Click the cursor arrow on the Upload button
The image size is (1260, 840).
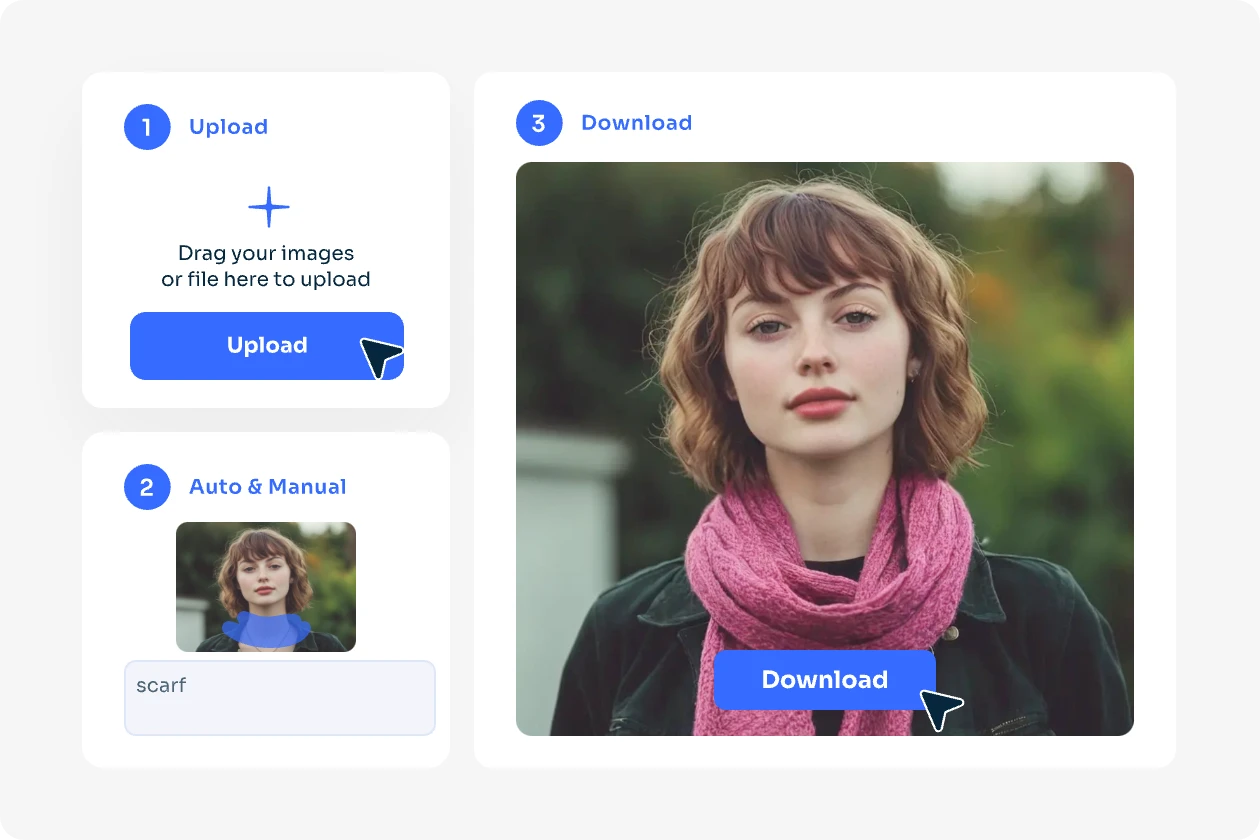coord(380,357)
